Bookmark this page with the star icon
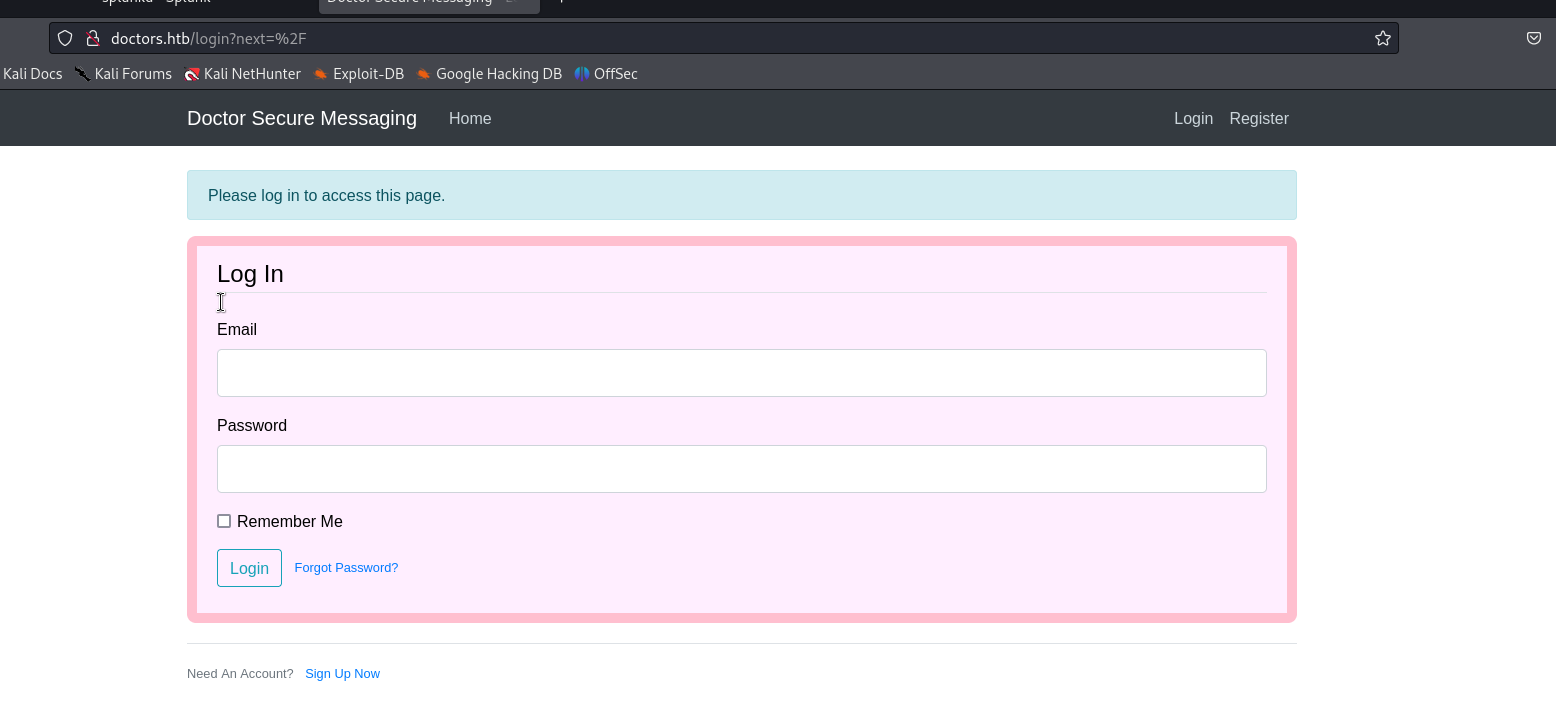The image size is (1556, 709). pos(1382,39)
